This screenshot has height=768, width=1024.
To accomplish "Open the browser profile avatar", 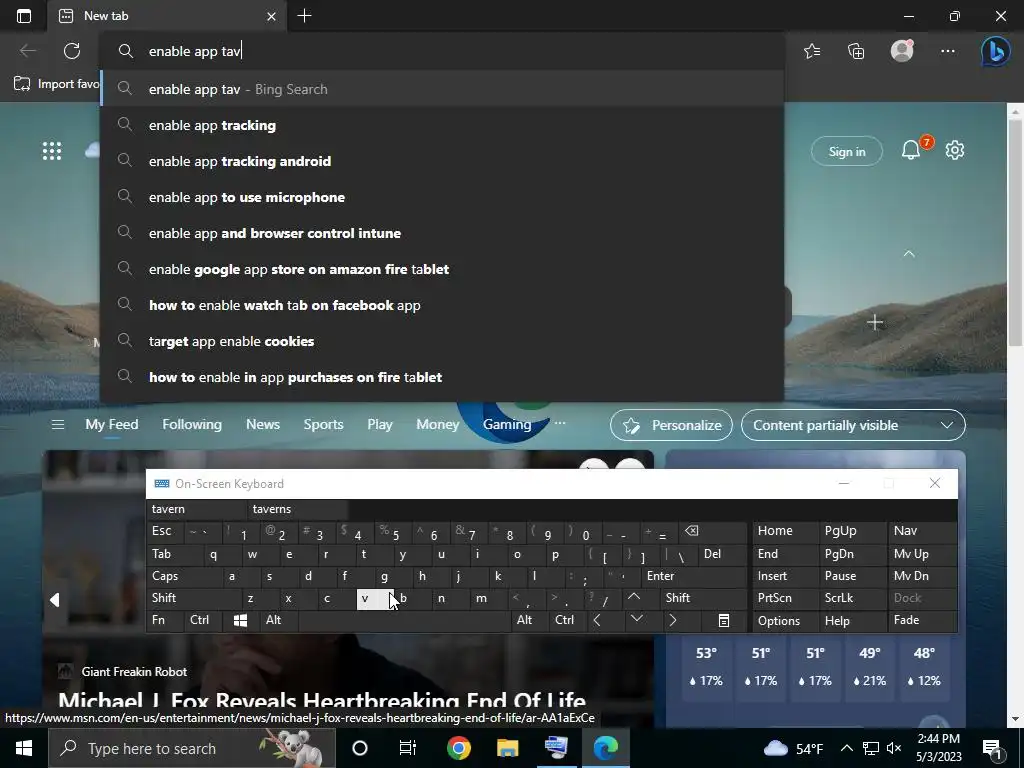I will coord(902,50).
